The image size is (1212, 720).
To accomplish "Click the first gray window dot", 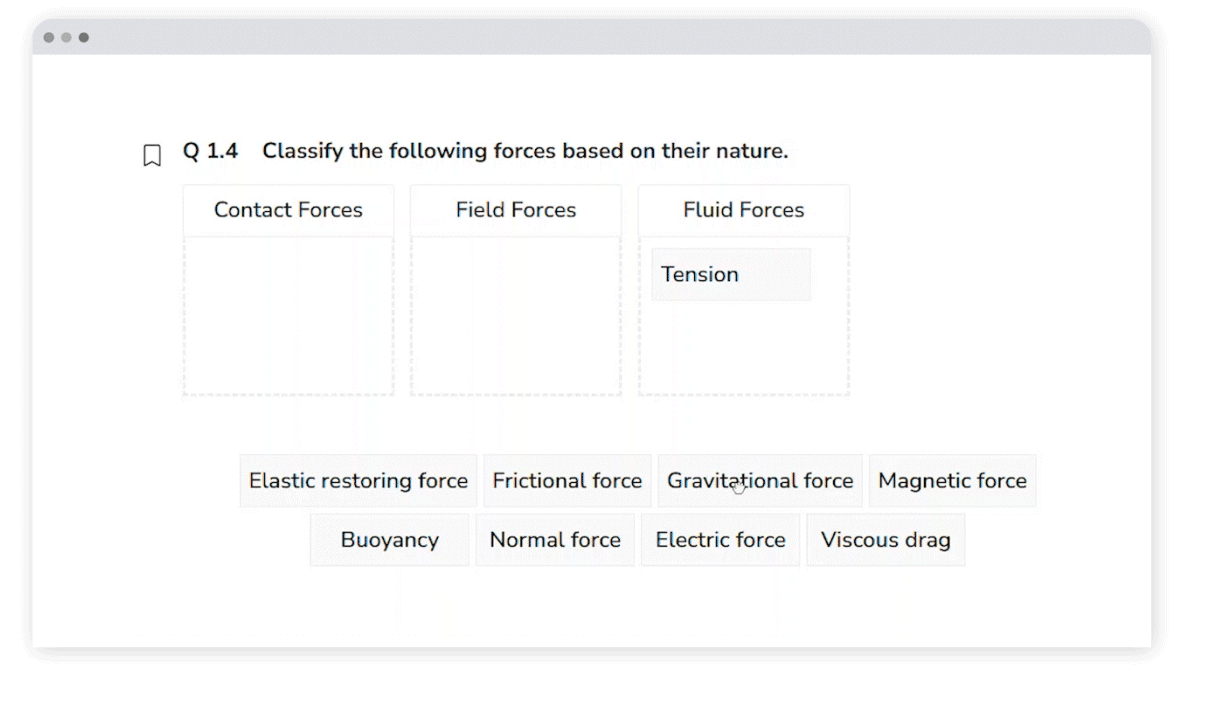I will [49, 38].
